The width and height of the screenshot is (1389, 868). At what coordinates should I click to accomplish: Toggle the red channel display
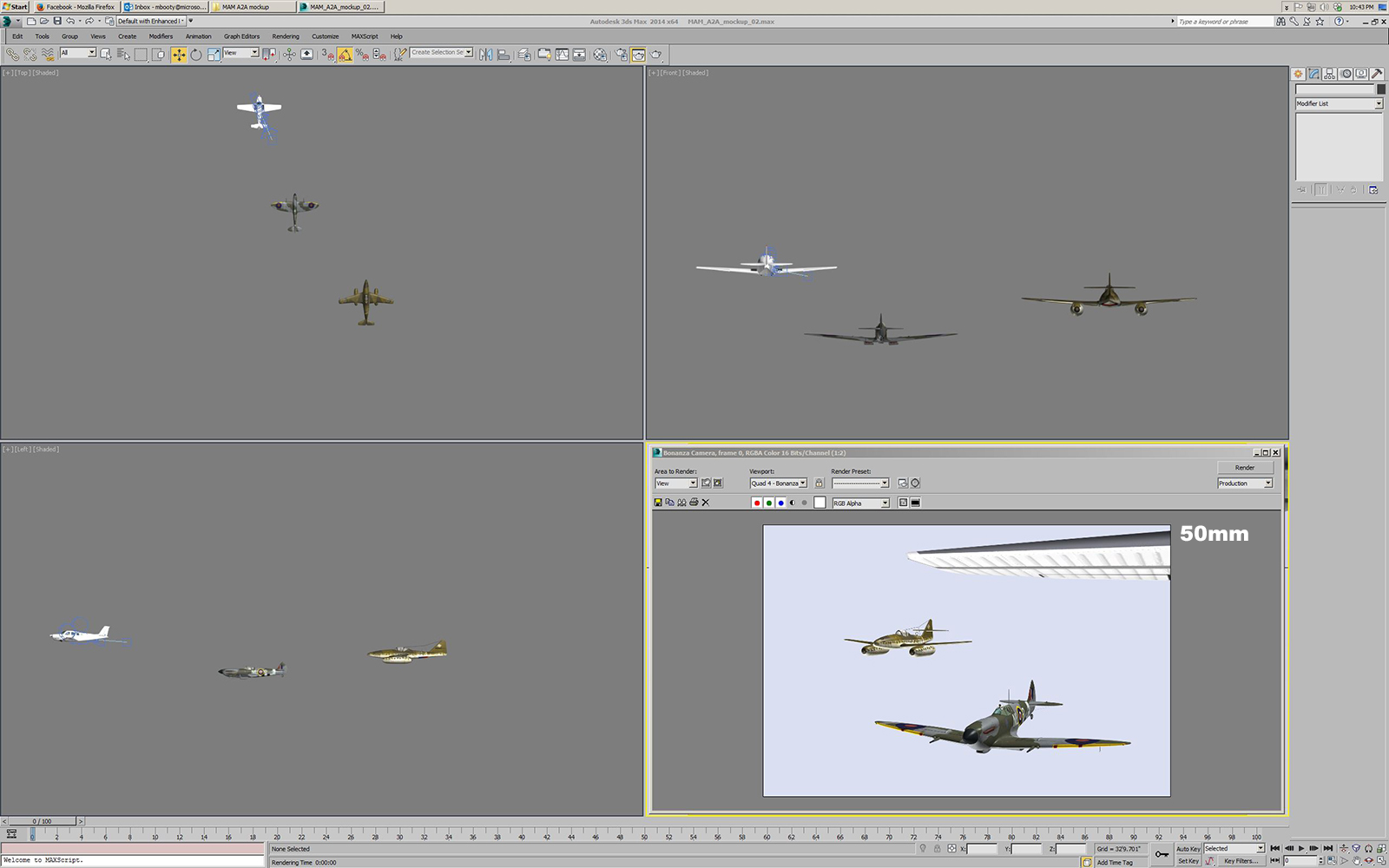pos(757,503)
